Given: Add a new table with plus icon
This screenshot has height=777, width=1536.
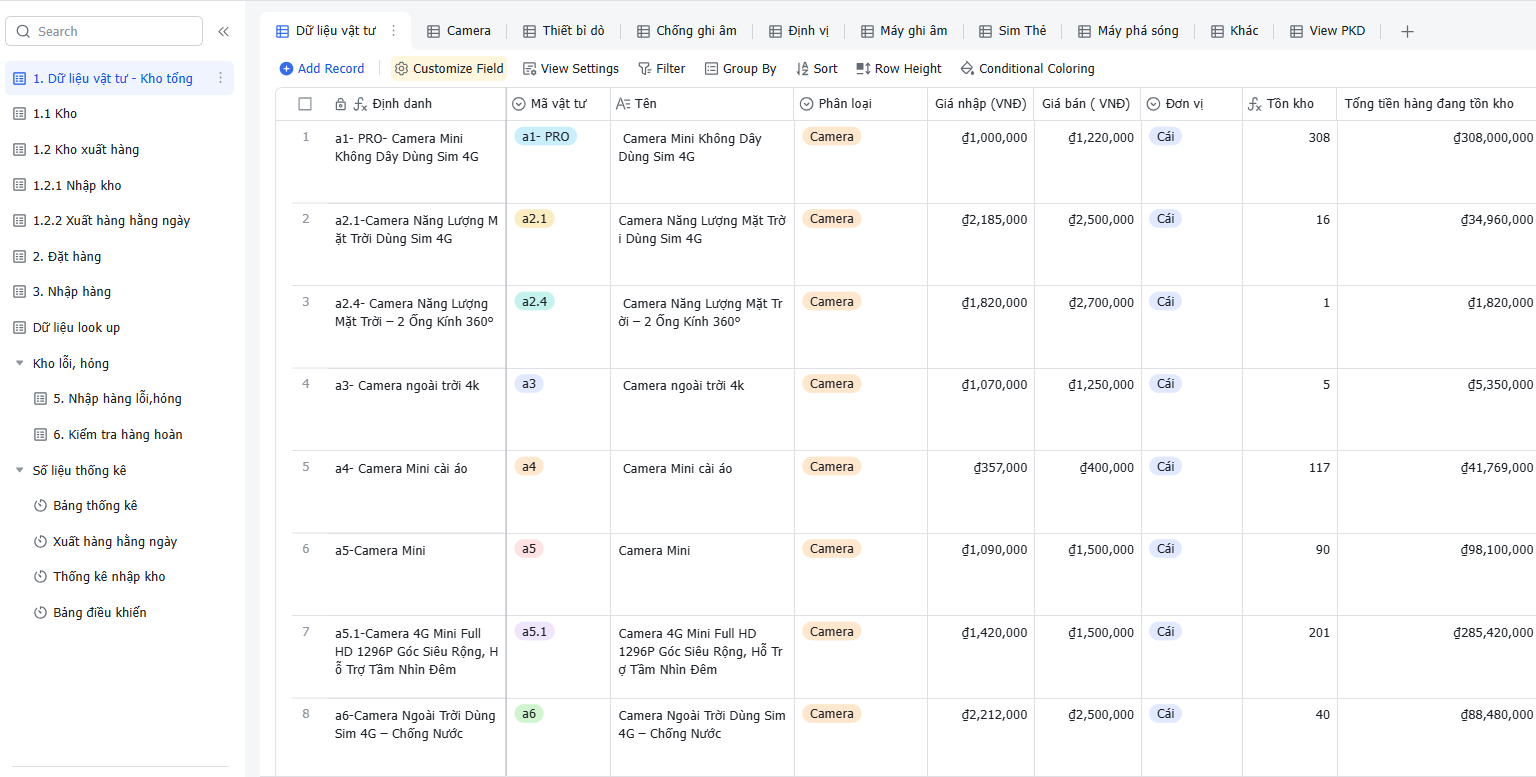Looking at the screenshot, I should tap(1407, 31).
